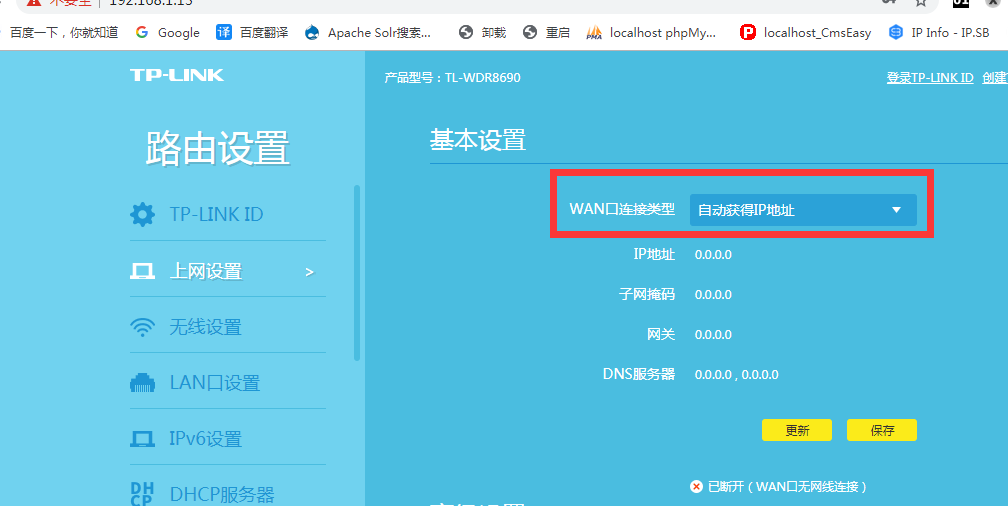
Task: Click the browser address bar URL
Action: 152,3
